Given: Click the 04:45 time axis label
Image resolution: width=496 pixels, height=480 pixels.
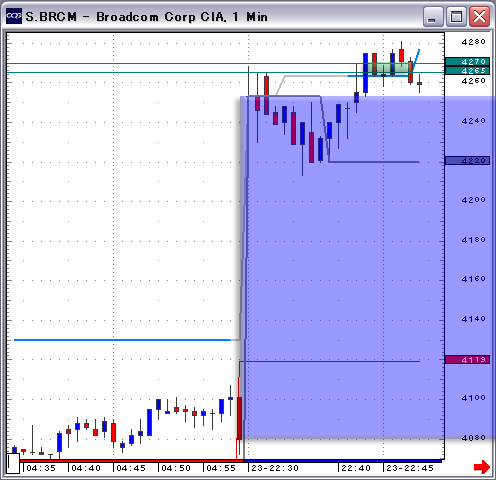Looking at the screenshot, I should pos(131,468).
